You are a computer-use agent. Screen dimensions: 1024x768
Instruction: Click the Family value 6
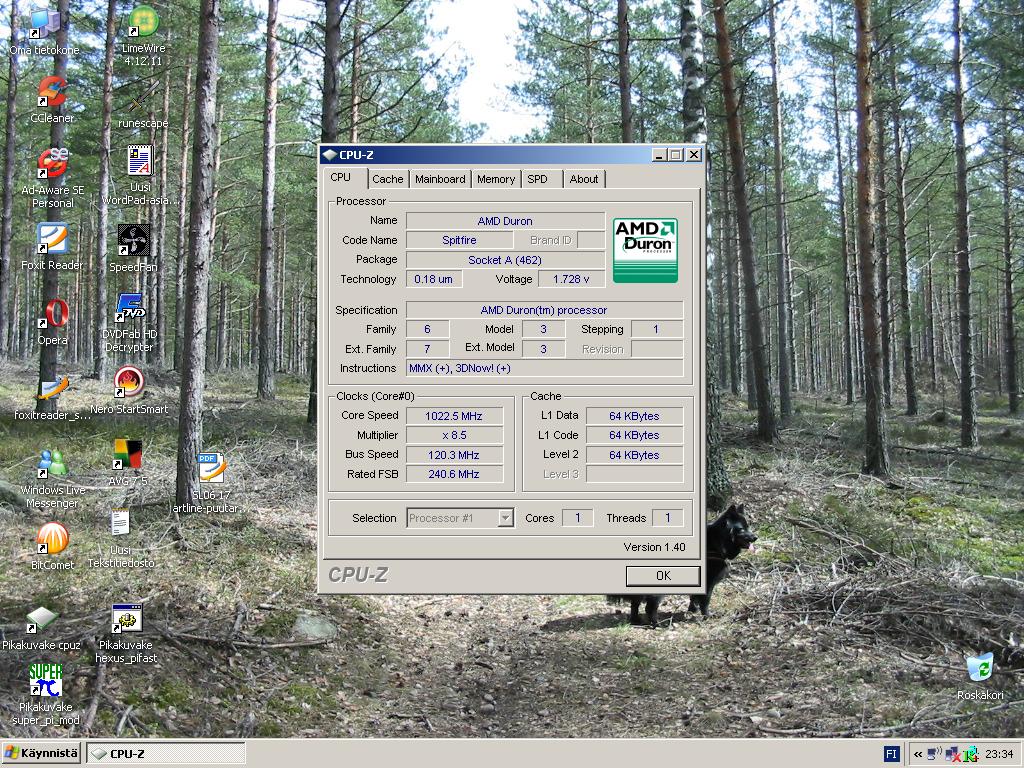[x=427, y=329]
